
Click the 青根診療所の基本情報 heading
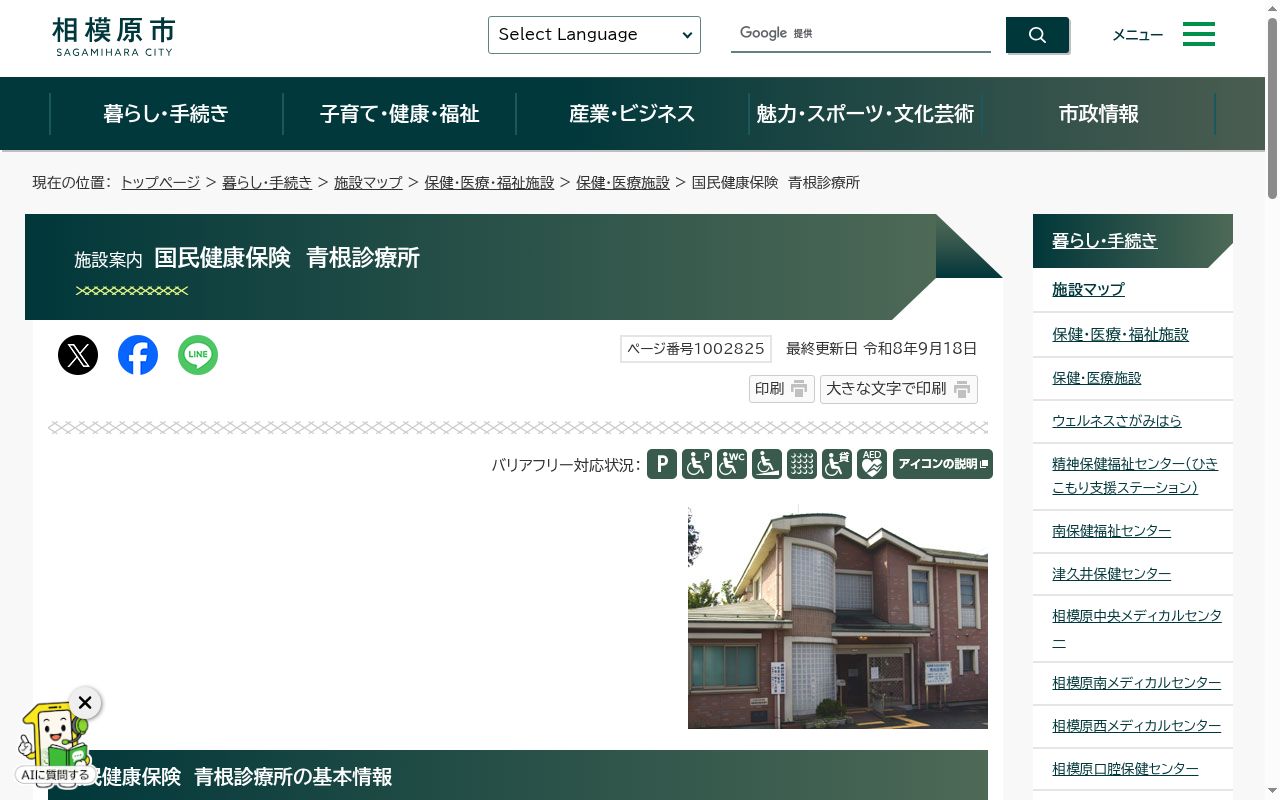tap(518, 776)
